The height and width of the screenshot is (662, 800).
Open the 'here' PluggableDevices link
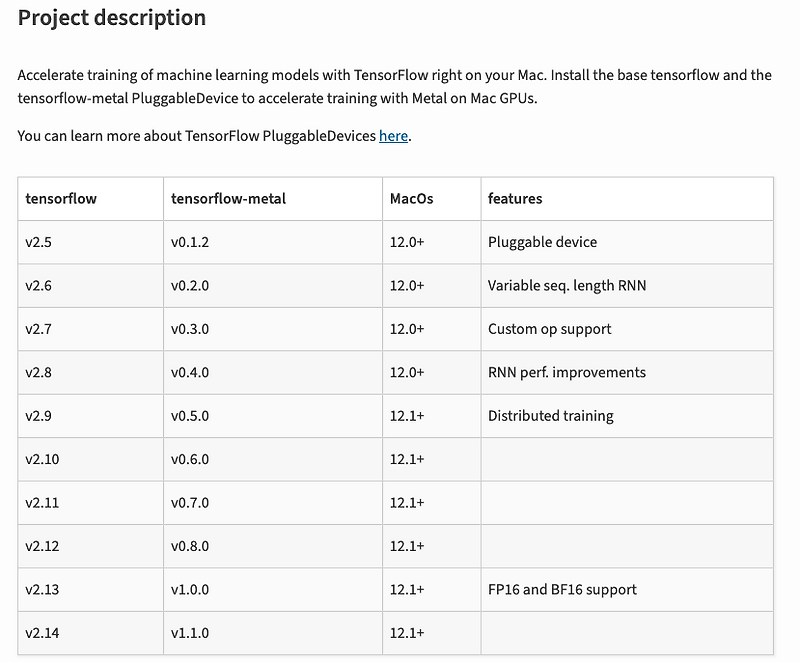[x=393, y=136]
